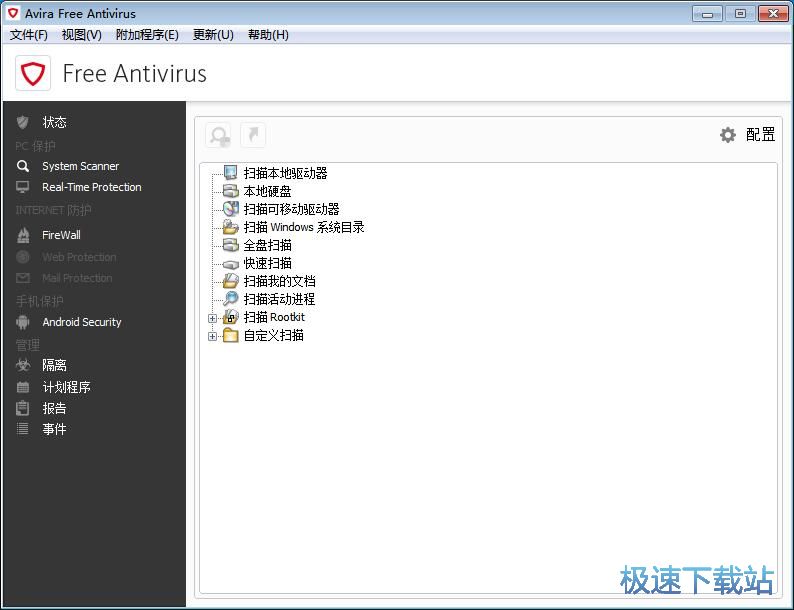The height and width of the screenshot is (610, 794).
Task: Click the System Scanner magnifier icon
Action: pyautogui.click(x=23, y=166)
